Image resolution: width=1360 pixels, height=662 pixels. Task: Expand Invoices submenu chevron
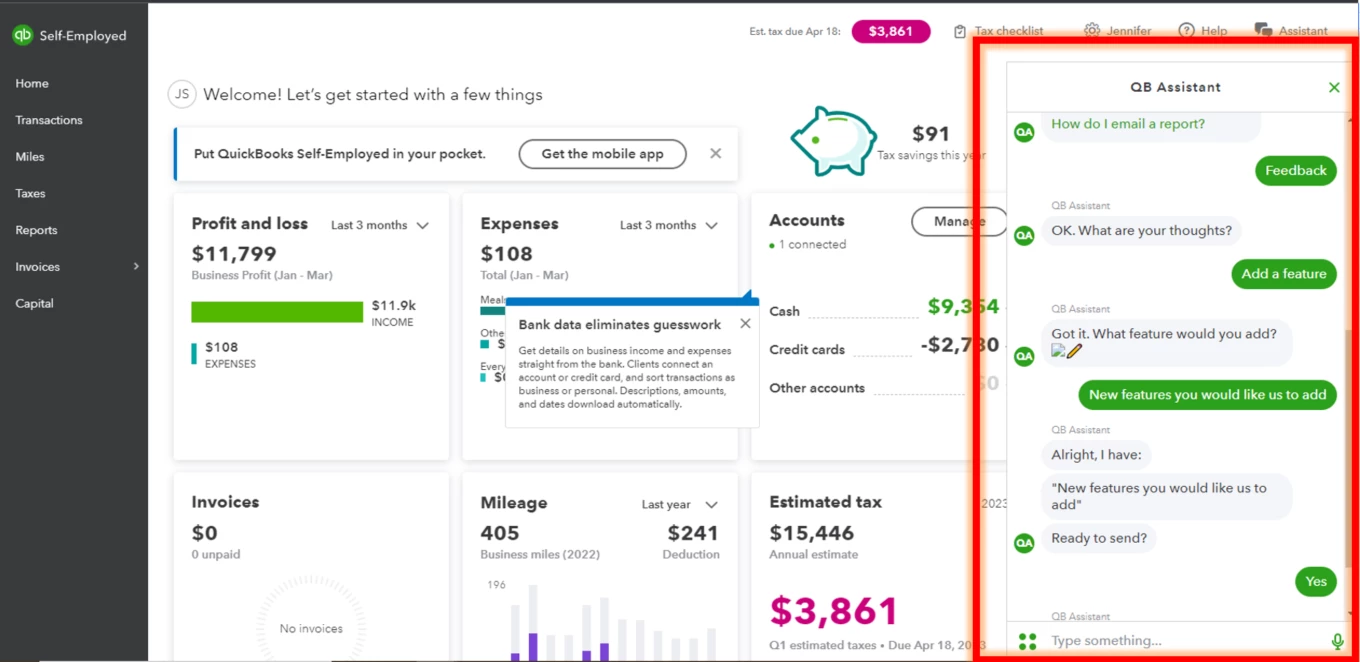pyautogui.click(x=136, y=267)
